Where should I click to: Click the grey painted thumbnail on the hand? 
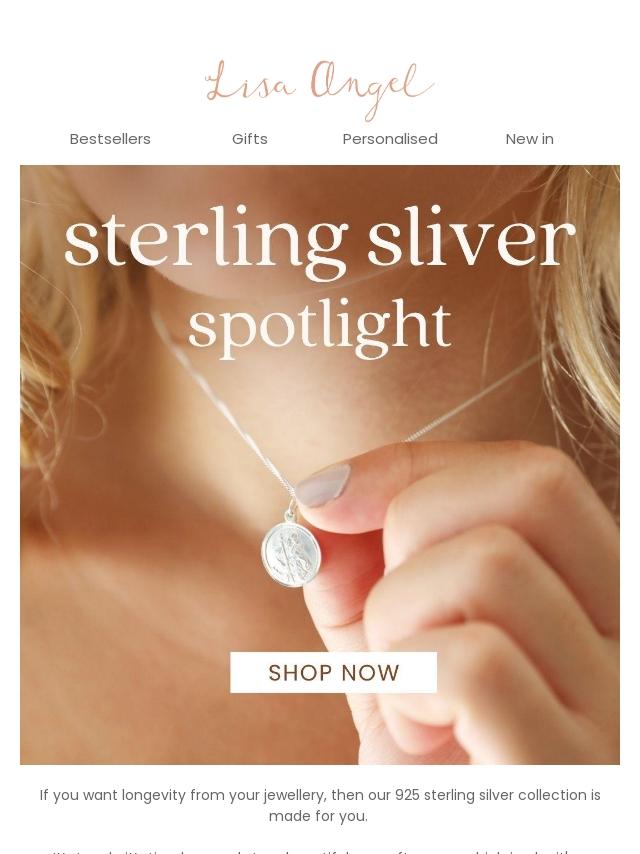click(x=324, y=485)
